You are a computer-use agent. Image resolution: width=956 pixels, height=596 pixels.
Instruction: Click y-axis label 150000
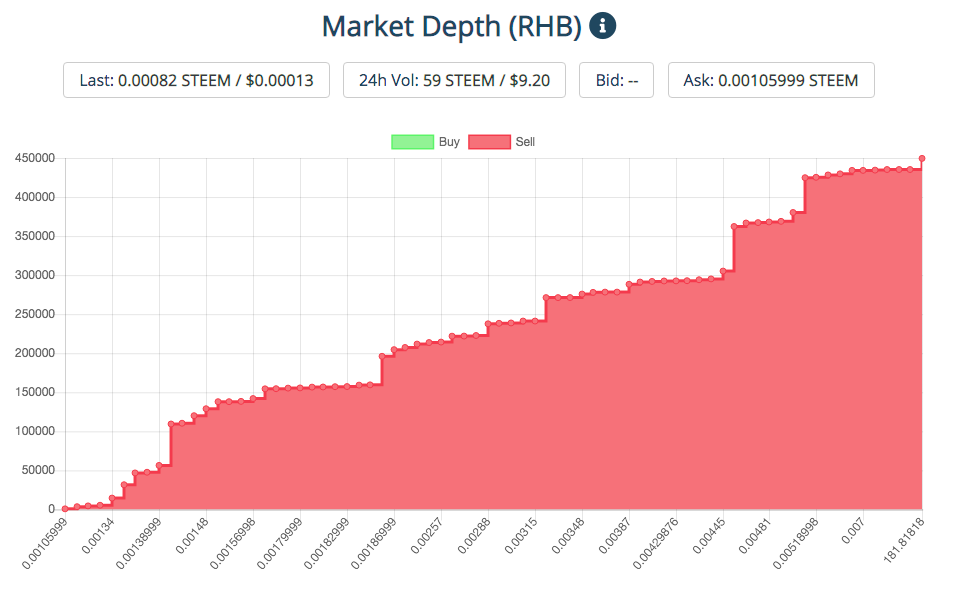pos(35,392)
